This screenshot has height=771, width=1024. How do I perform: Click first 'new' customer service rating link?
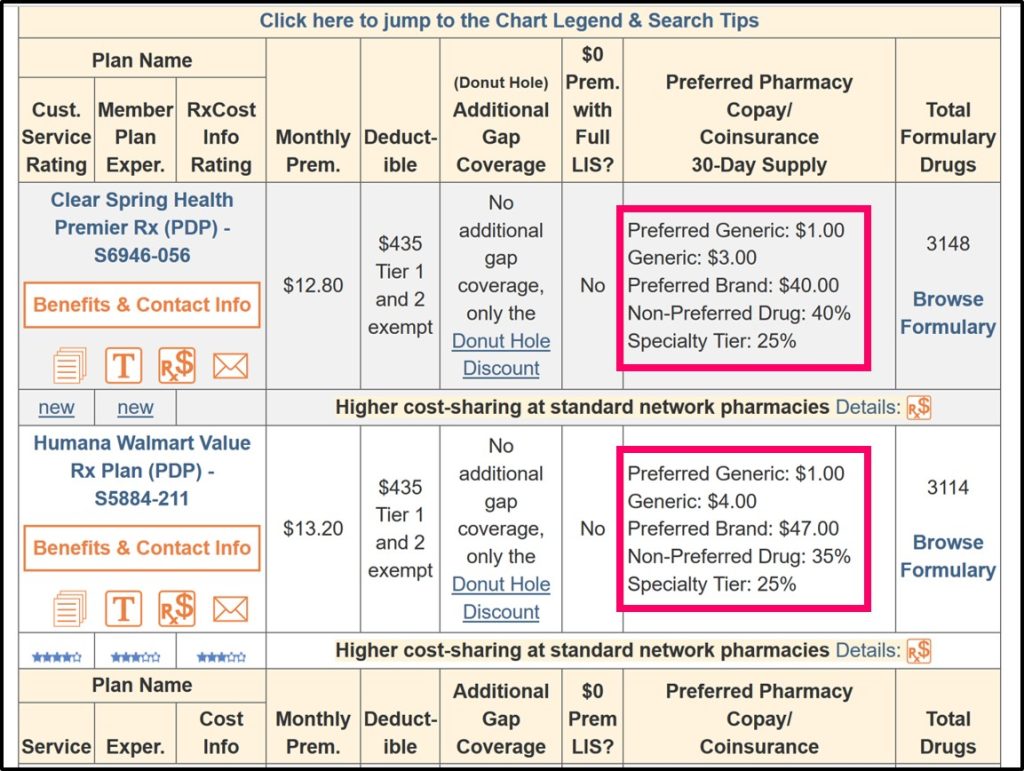[x=56, y=407]
